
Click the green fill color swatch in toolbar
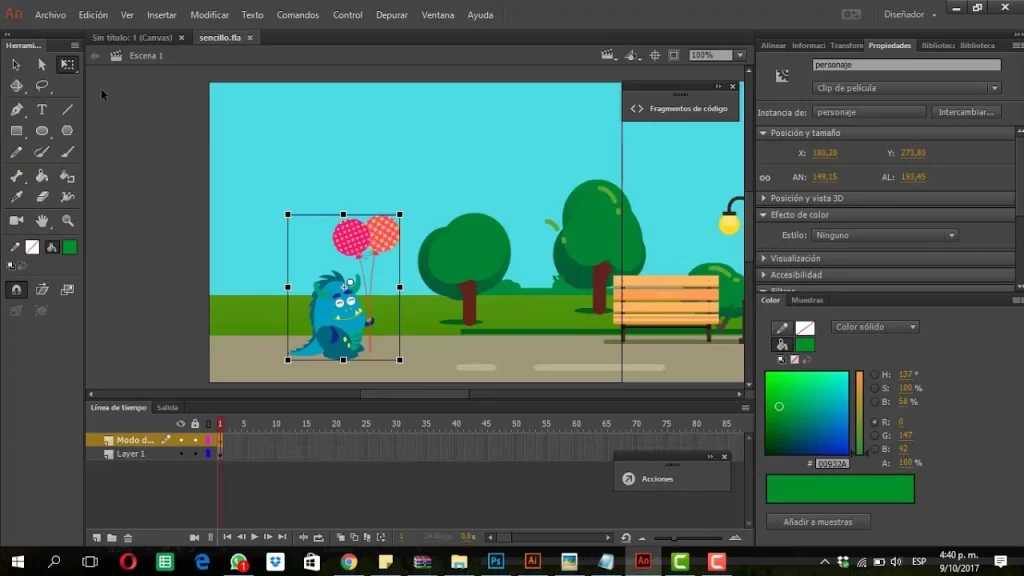[x=69, y=247]
